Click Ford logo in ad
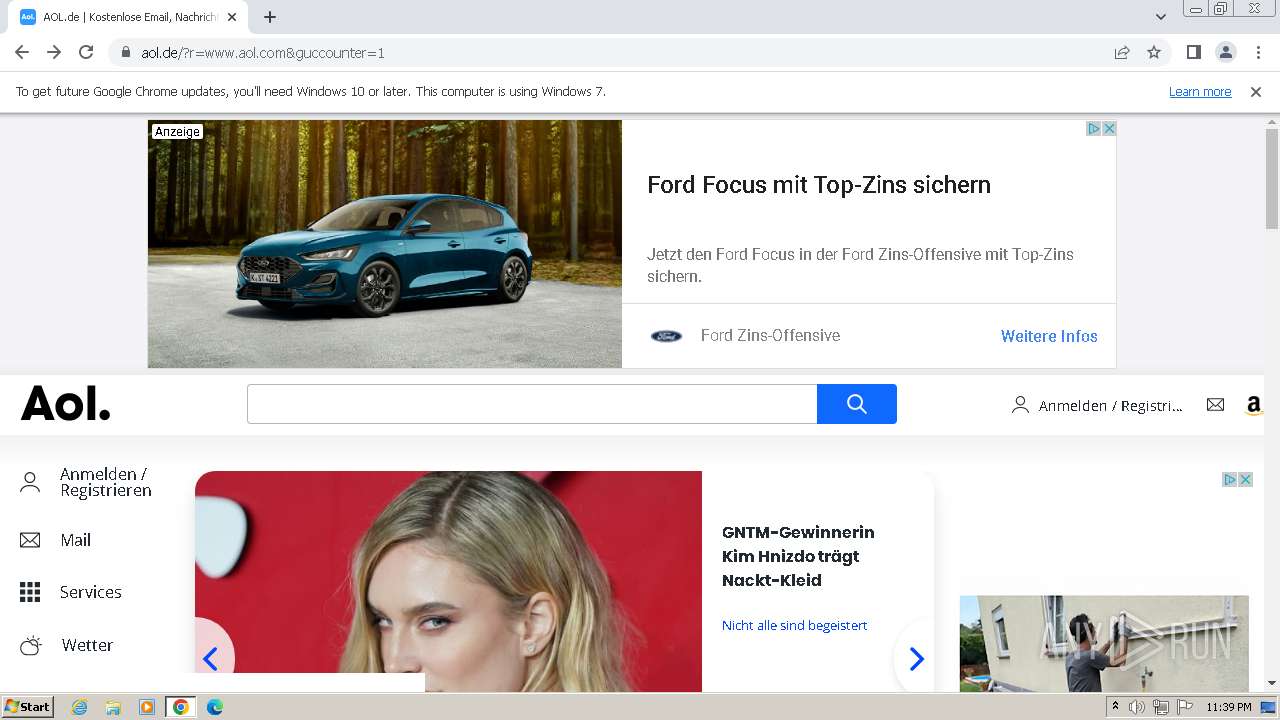 666,336
